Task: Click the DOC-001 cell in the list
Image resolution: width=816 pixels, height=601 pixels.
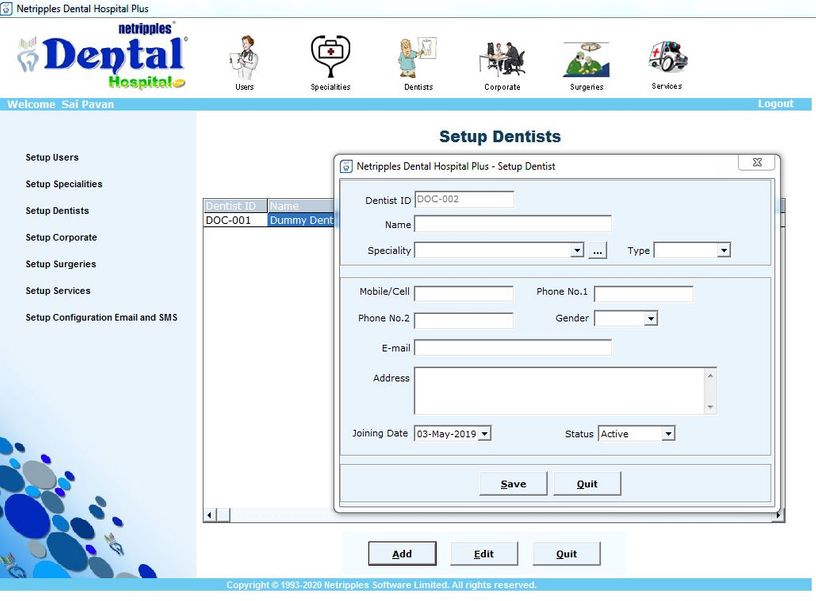Action: pyautogui.click(x=235, y=220)
